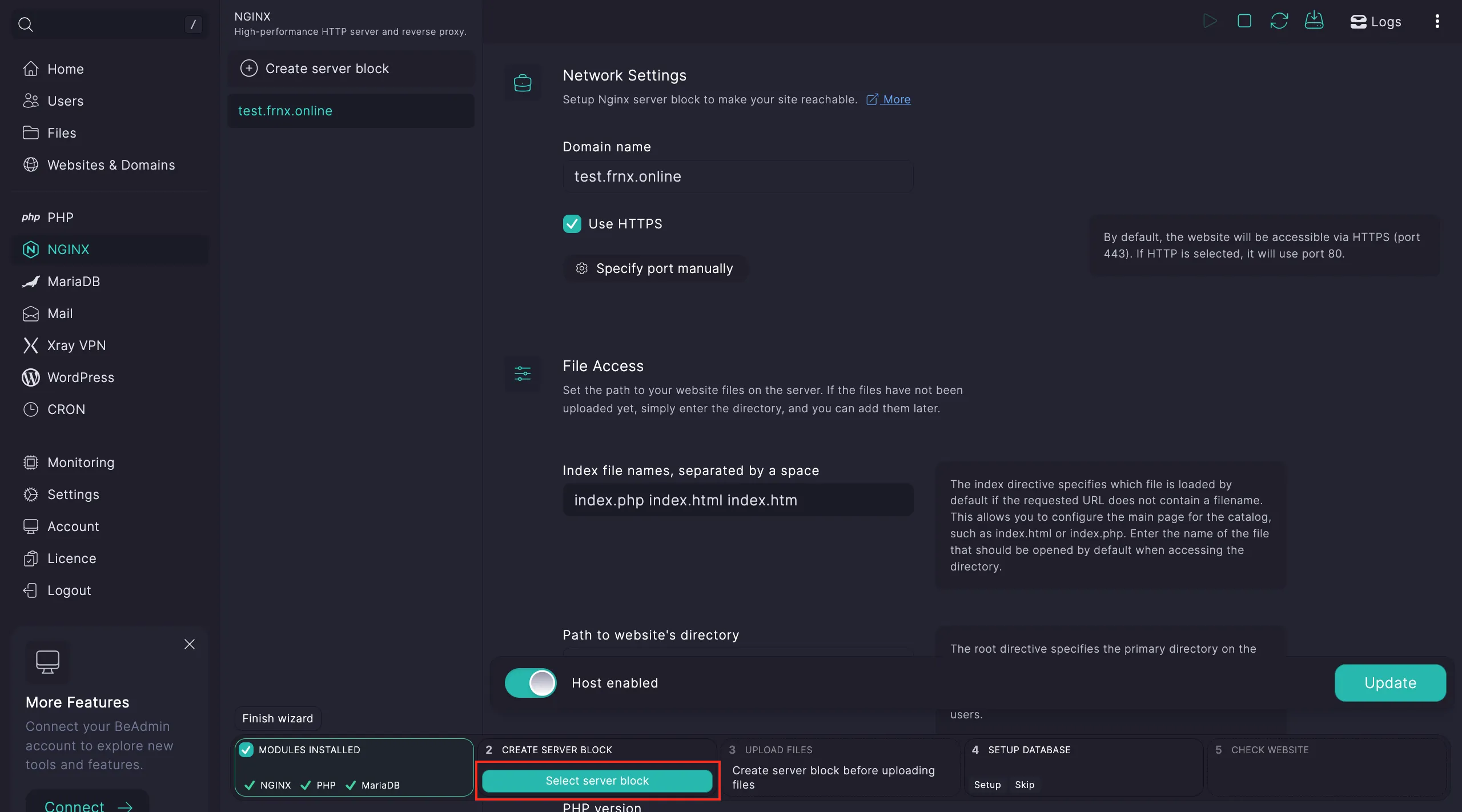Uncheck the Use HTTPS checkbox
Screen dimensions: 1462x812
(572, 224)
